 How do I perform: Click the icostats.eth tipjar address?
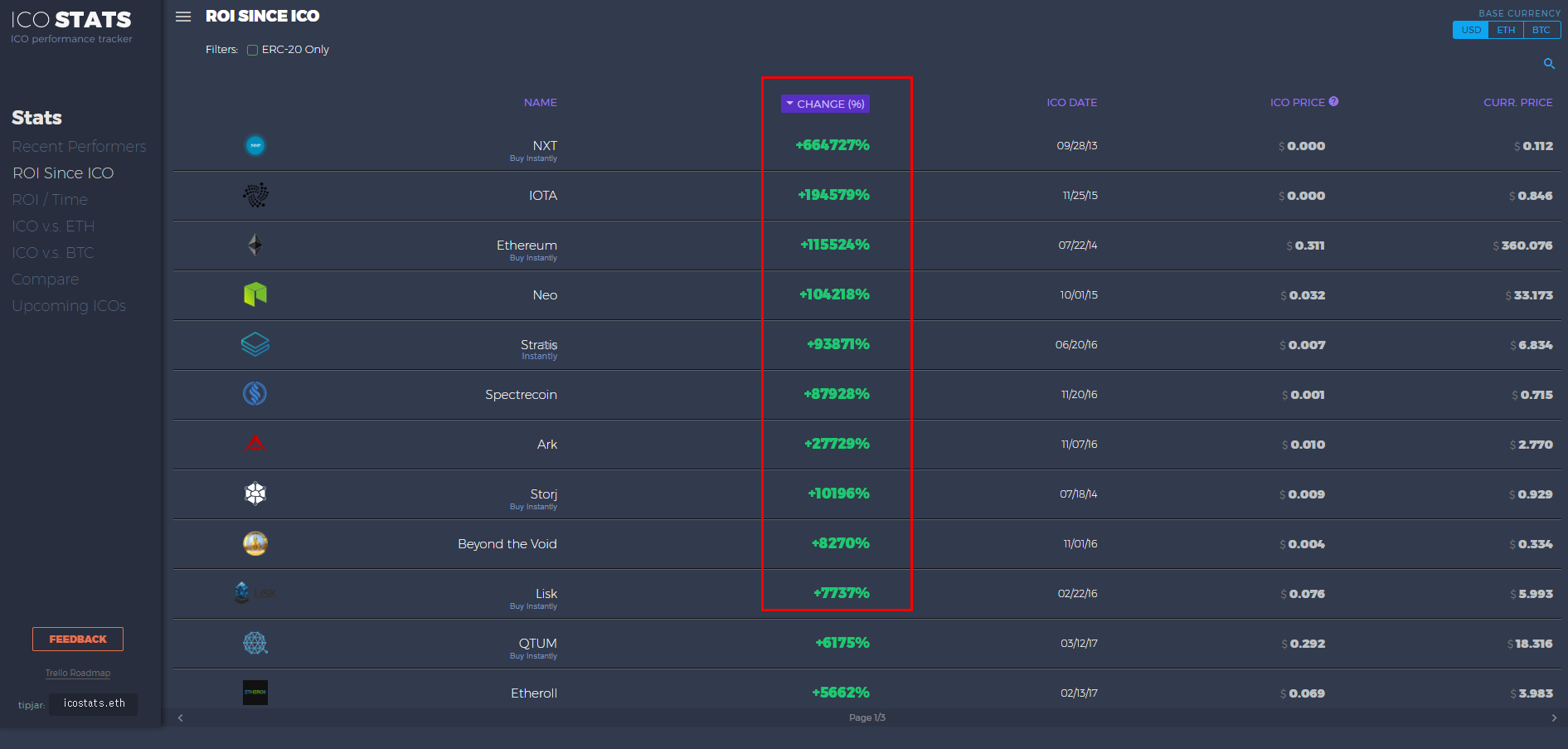pyautogui.click(x=94, y=703)
